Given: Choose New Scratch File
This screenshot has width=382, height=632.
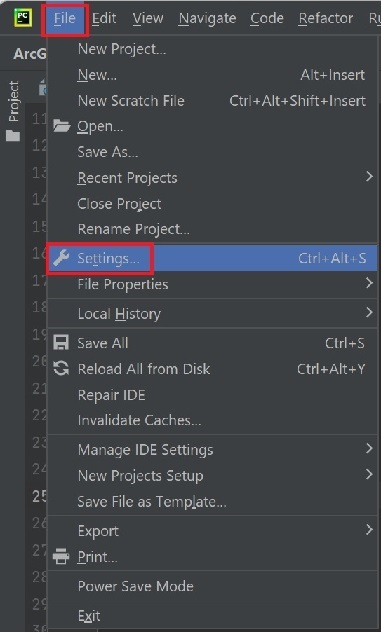Looking at the screenshot, I should coord(212,100).
